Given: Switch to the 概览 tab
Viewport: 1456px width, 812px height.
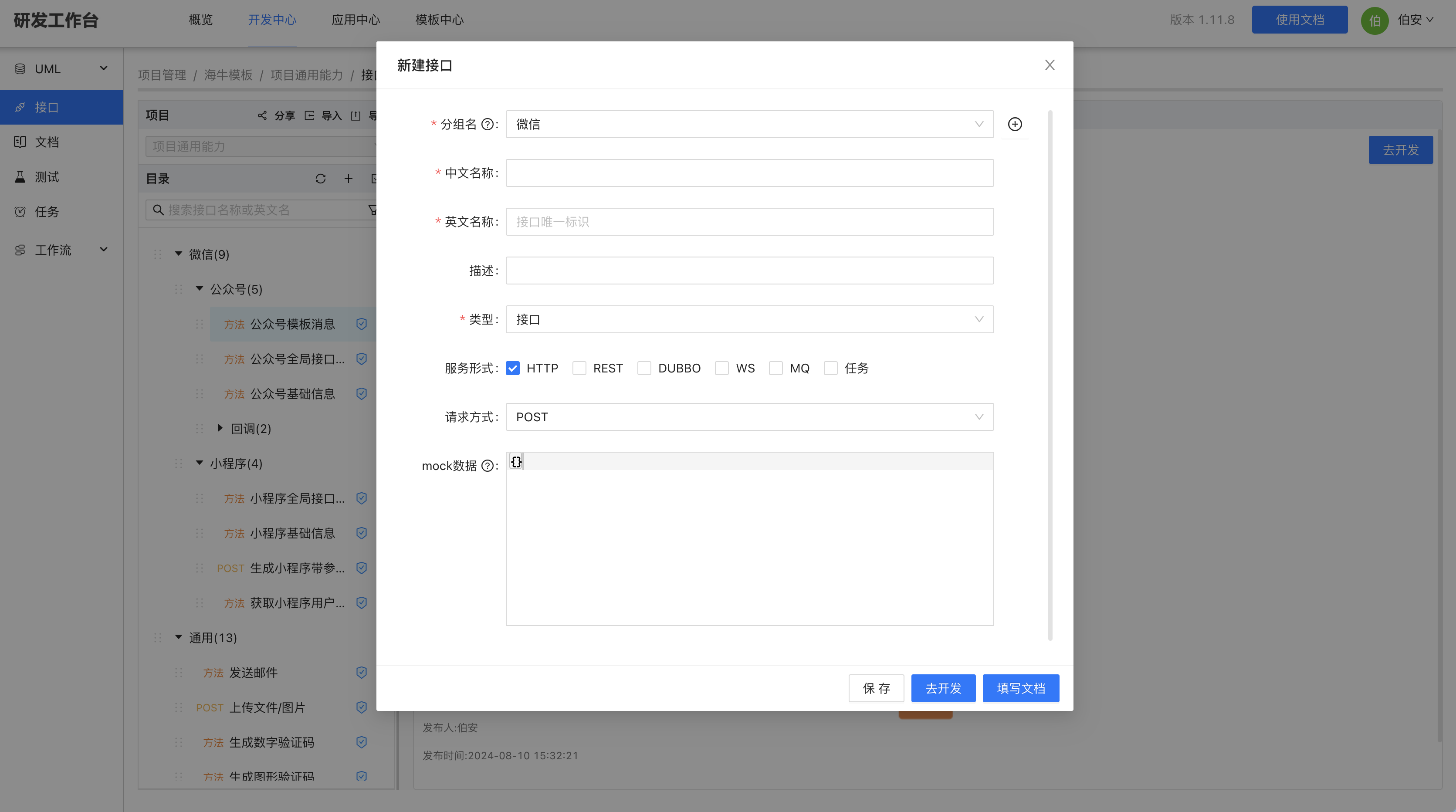Looking at the screenshot, I should (x=201, y=20).
